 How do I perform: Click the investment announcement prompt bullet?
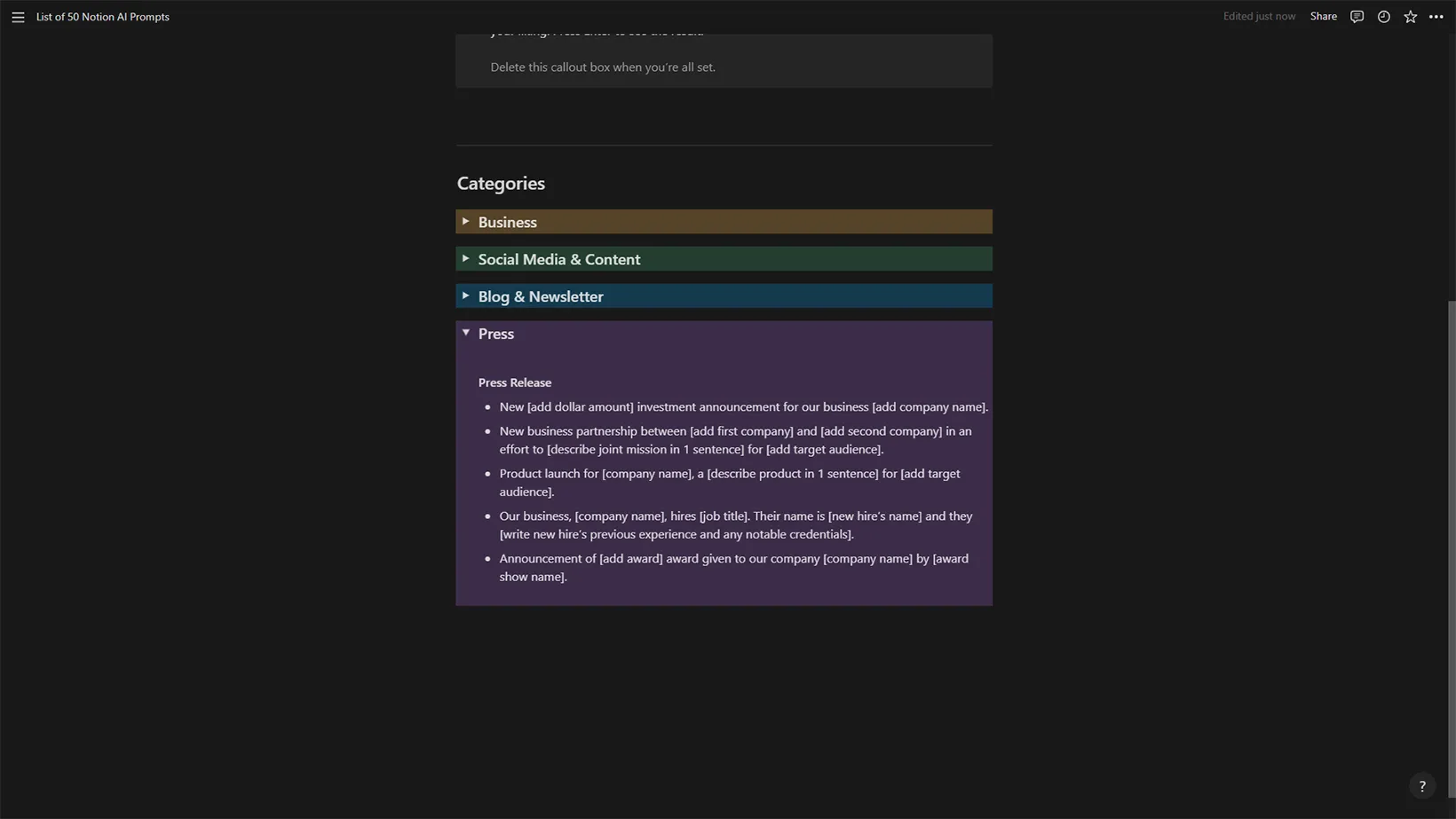[x=743, y=407]
